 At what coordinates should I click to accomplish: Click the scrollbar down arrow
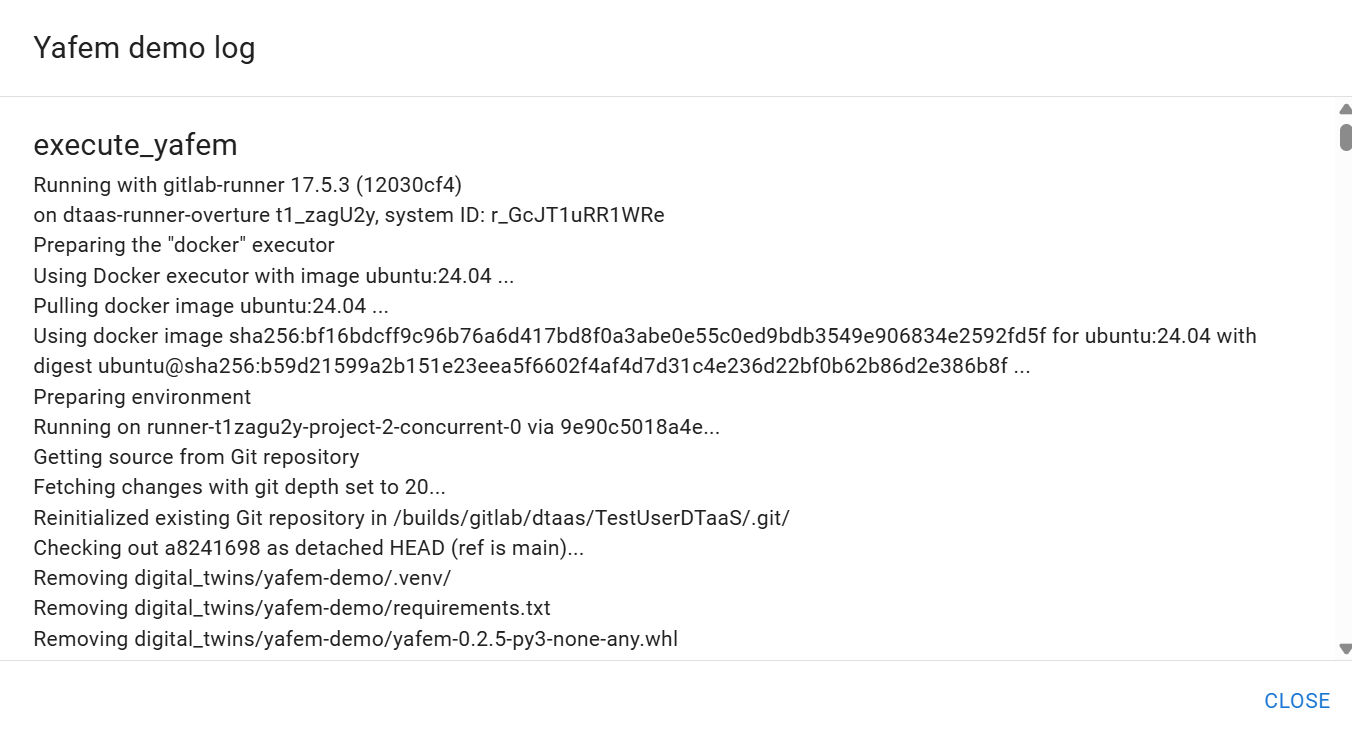click(1343, 645)
